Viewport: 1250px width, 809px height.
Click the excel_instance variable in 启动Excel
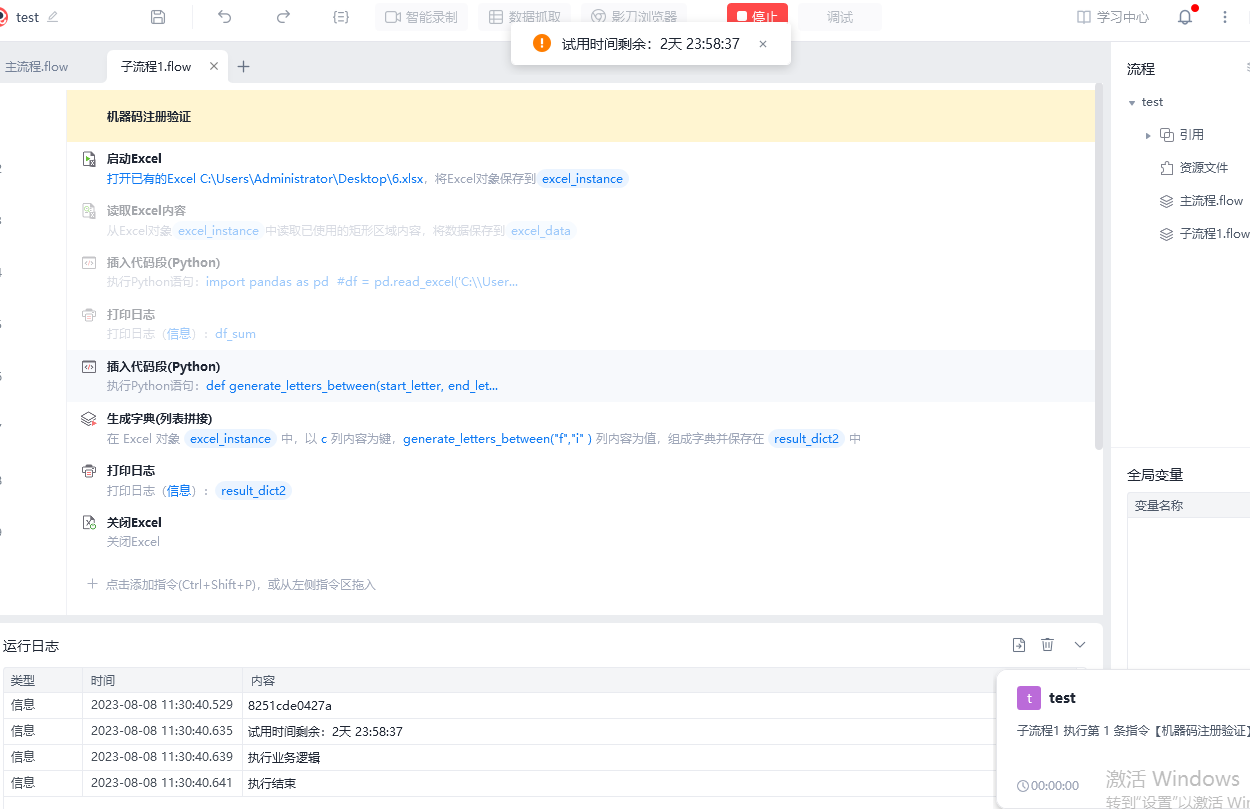(x=583, y=179)
